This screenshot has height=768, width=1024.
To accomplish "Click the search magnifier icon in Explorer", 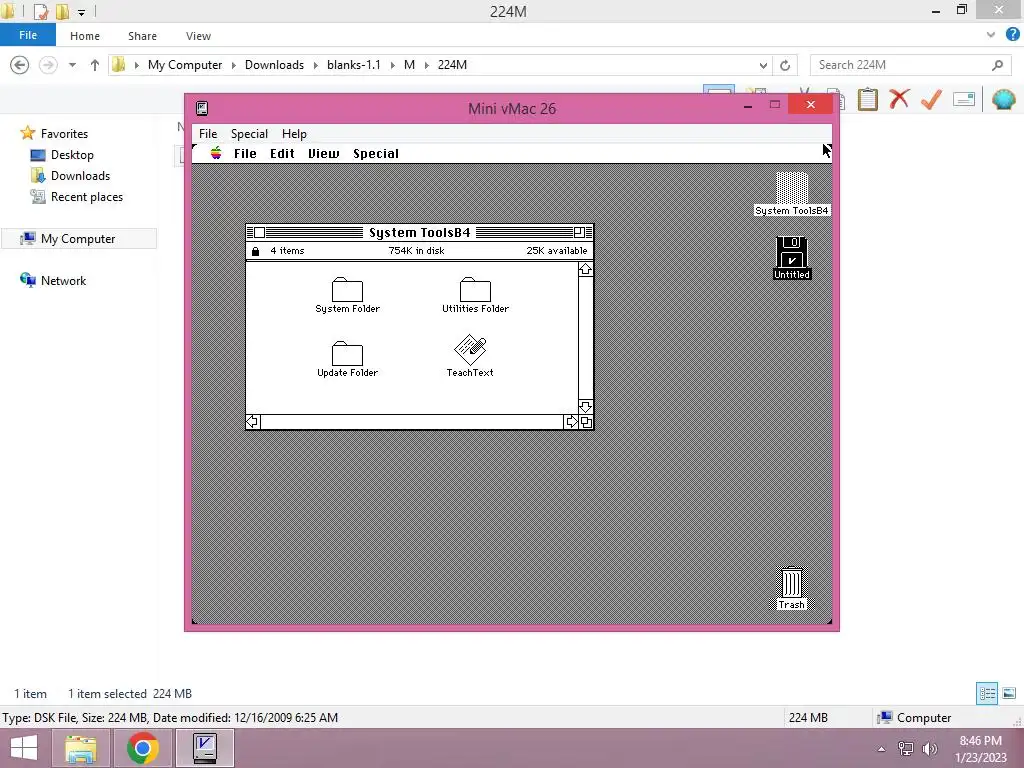I will click(997, 65).
